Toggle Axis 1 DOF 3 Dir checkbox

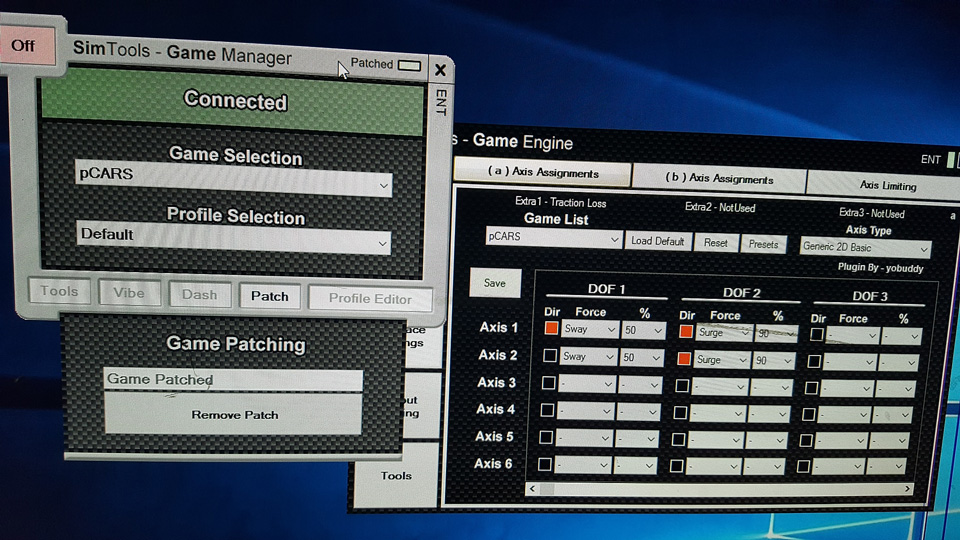coord(816,334)
